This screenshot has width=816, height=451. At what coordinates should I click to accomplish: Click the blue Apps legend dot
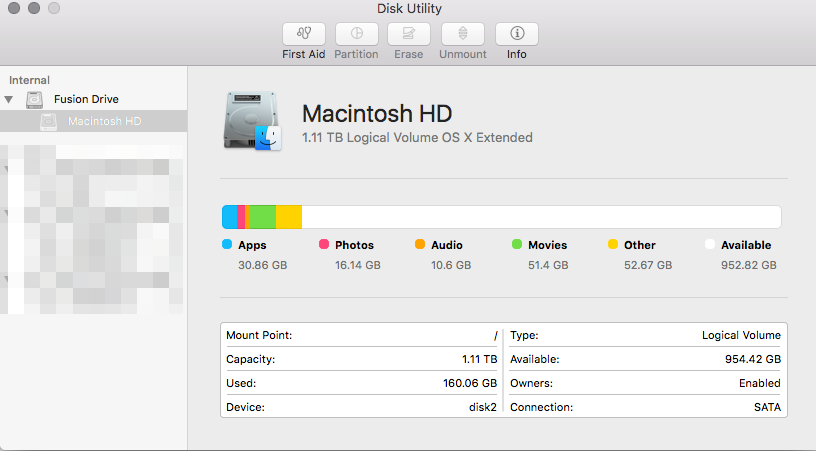pos(227,244)
